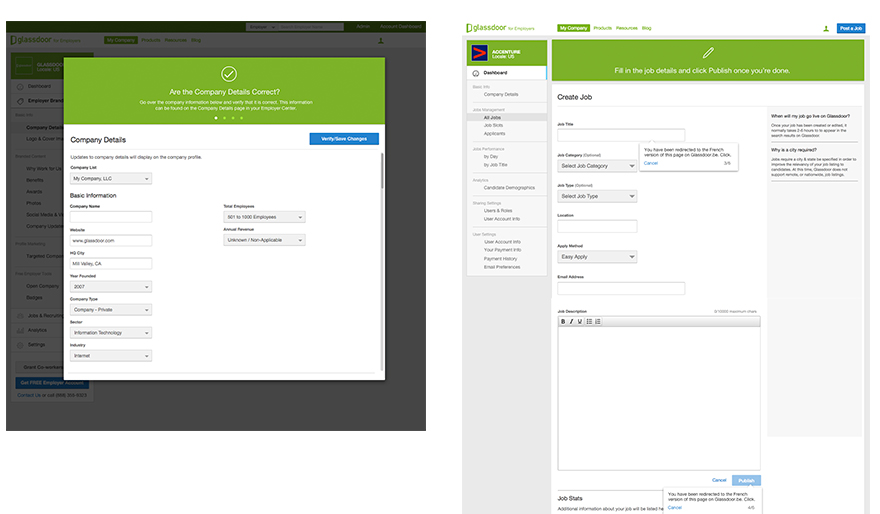Click the user profile icon beside Post a Job
The image size is (880, 514).
coord(825,29)
